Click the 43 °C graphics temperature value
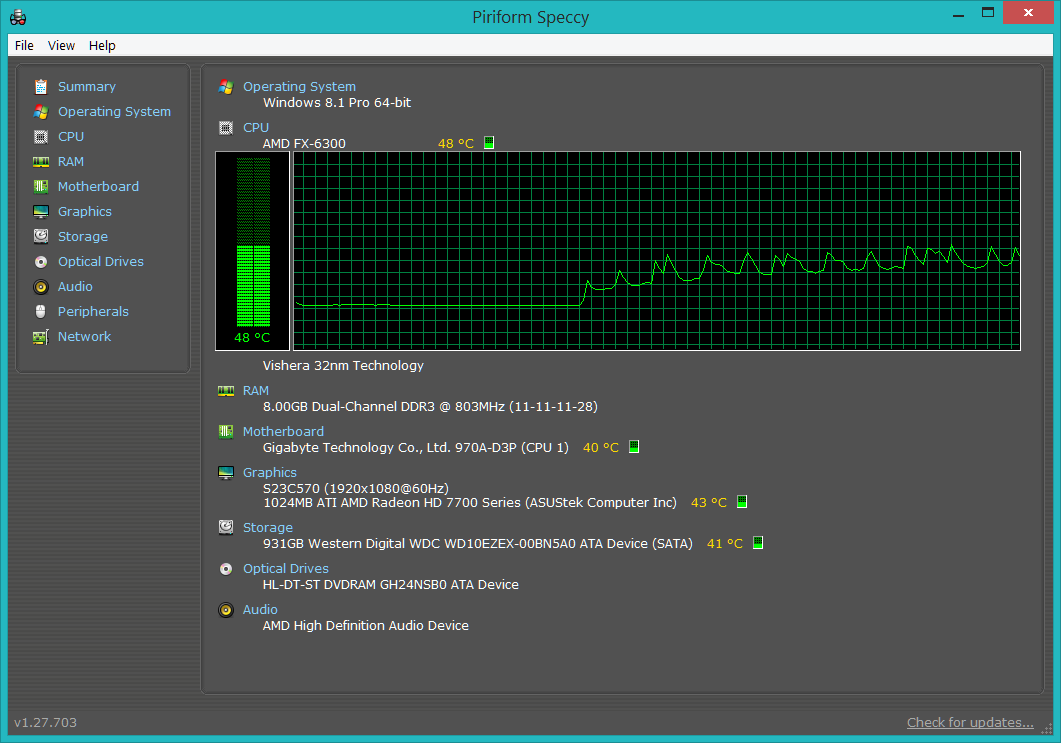The image size is (1061, 743). (x=708, y=503)
